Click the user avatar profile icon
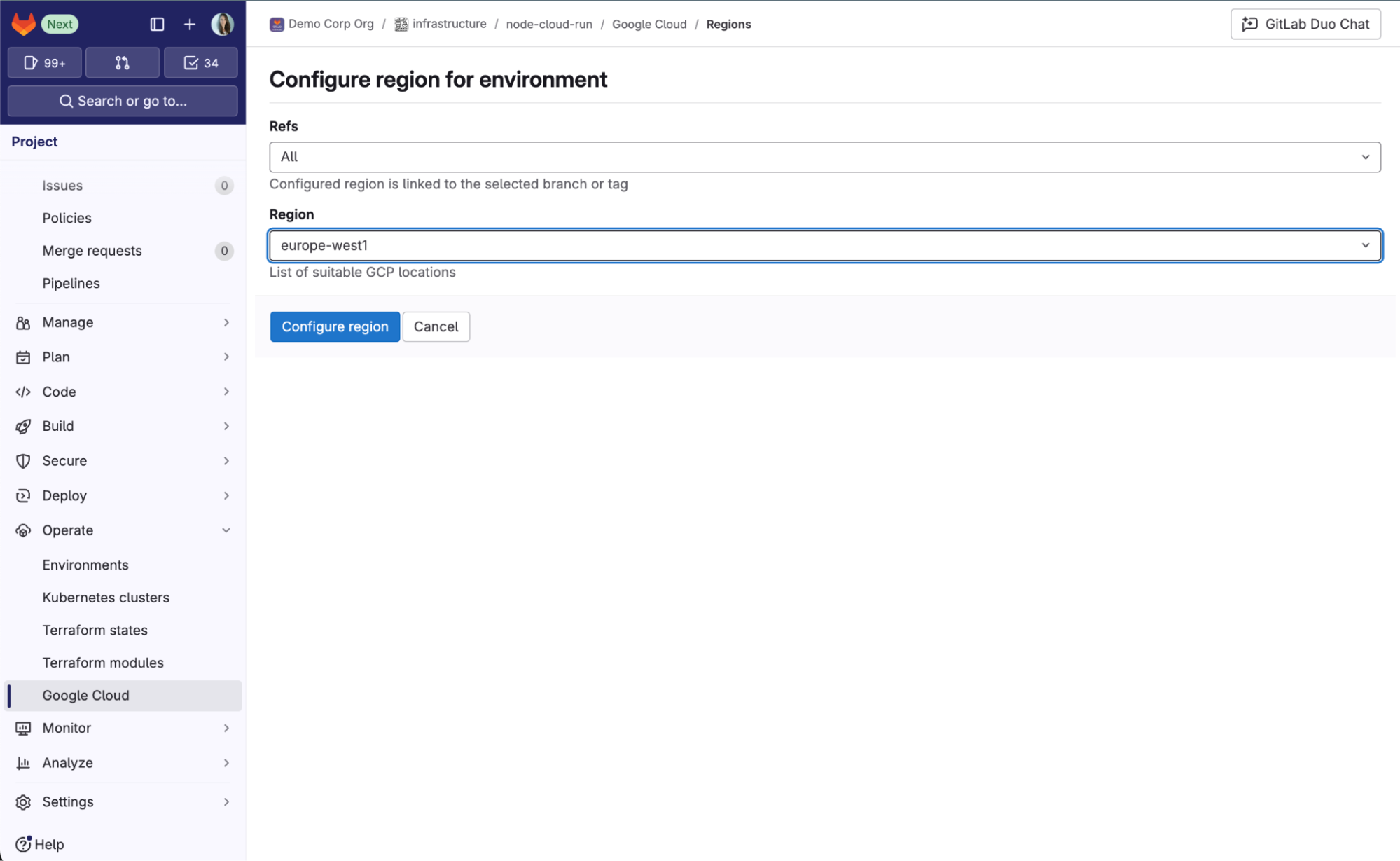This screenshot has height=861, width=1400. tap(222, 24)
